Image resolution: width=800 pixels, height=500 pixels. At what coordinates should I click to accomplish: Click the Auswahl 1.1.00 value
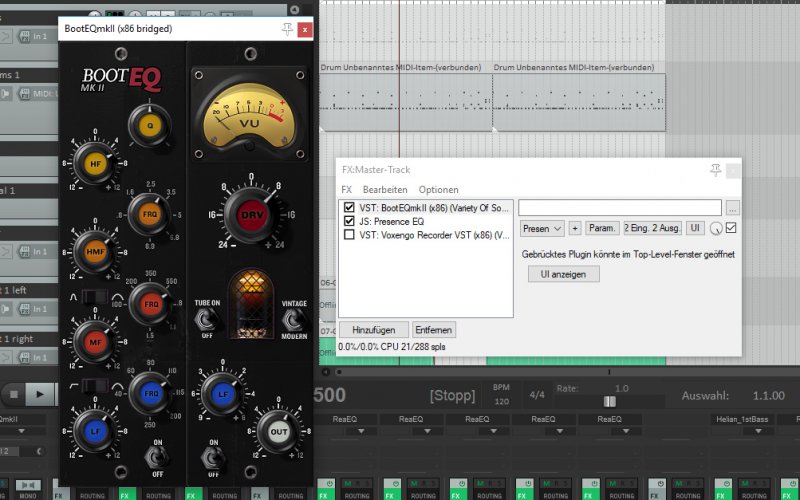coord(769,395)
